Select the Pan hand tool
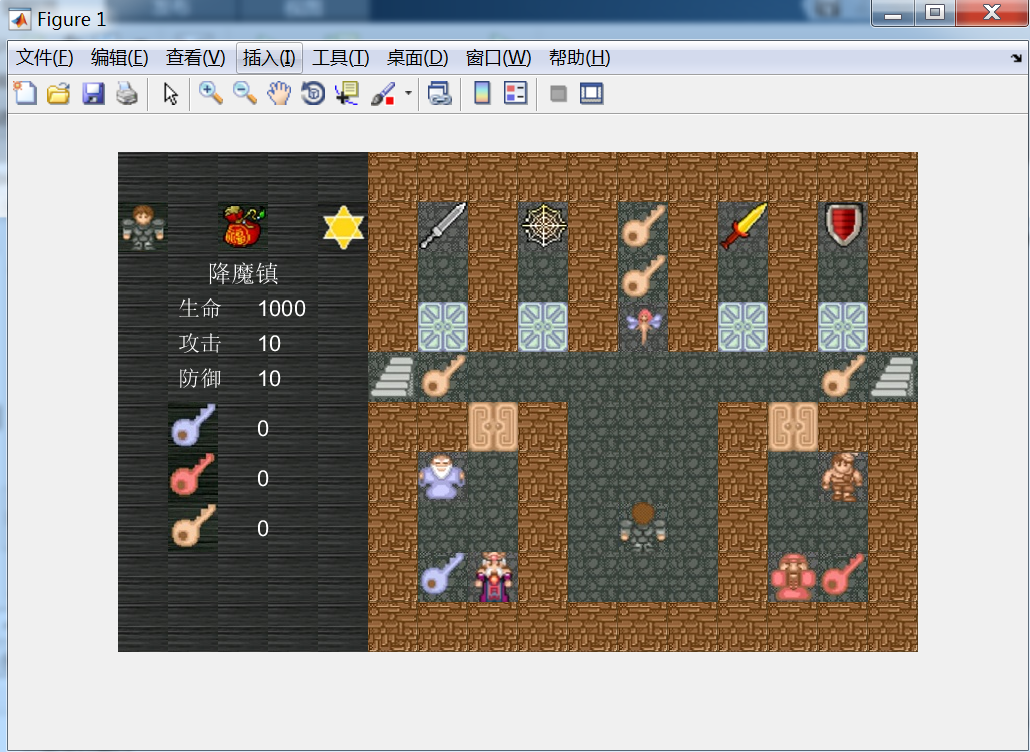This screenshot has width=1030, height=752. [x=279, y=93]
